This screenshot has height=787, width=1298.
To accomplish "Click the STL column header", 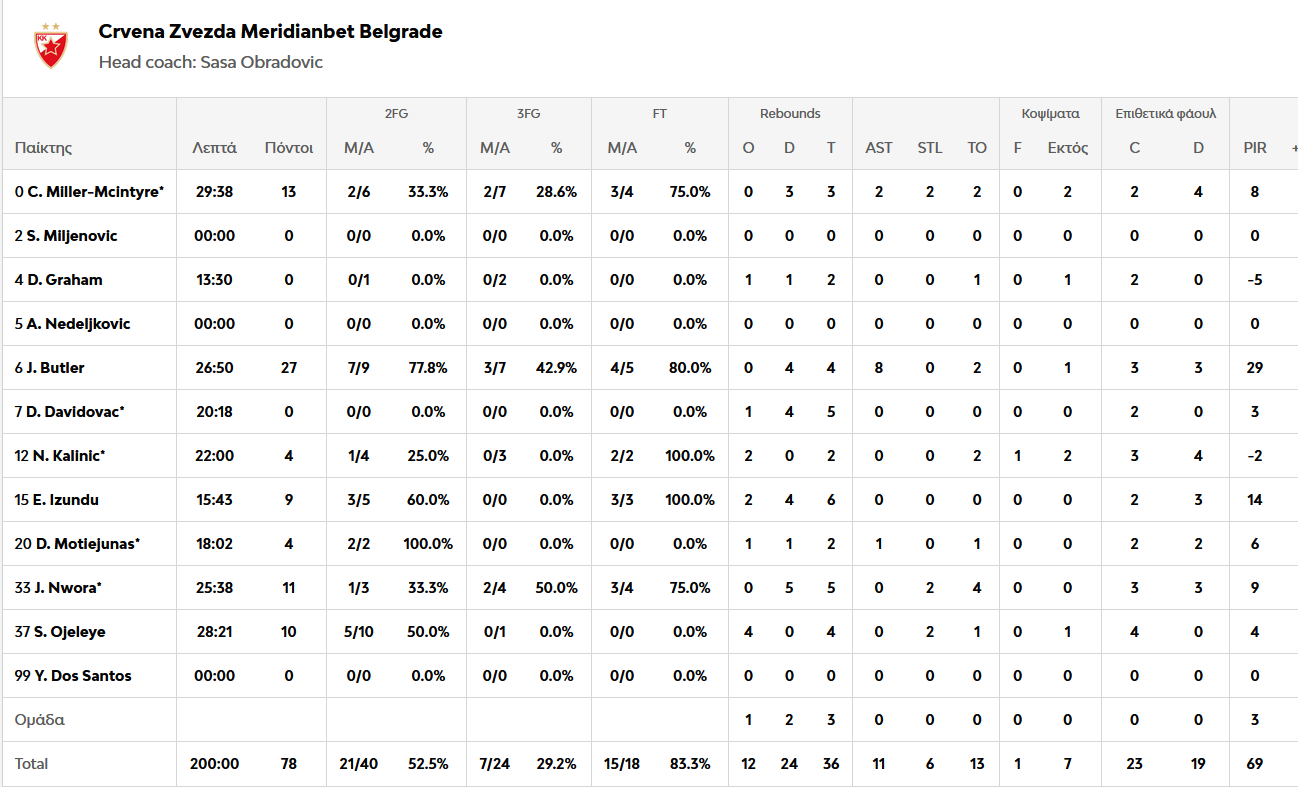I will 930,148.
